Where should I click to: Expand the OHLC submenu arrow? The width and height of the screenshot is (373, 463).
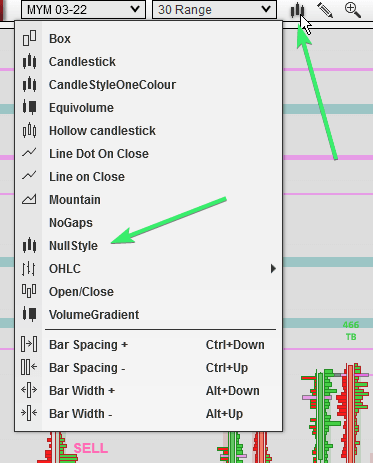[273, 268]
